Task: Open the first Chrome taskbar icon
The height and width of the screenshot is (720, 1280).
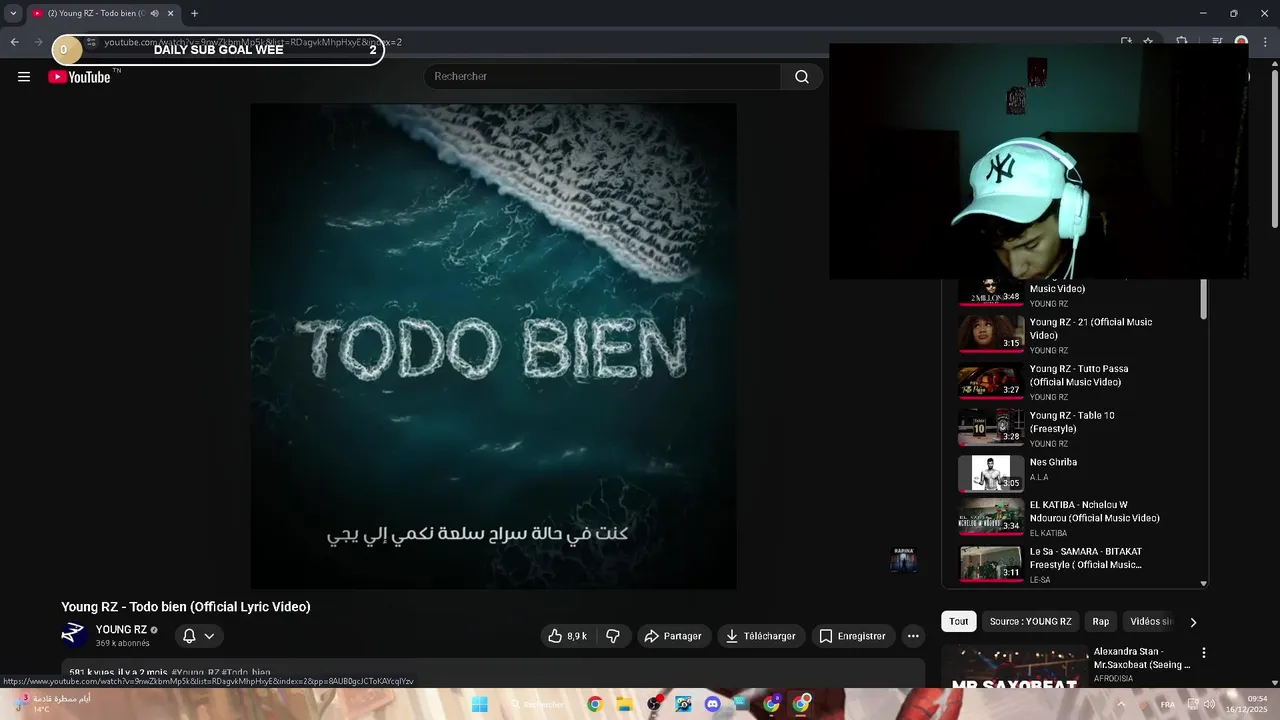Action: (595, 704)
